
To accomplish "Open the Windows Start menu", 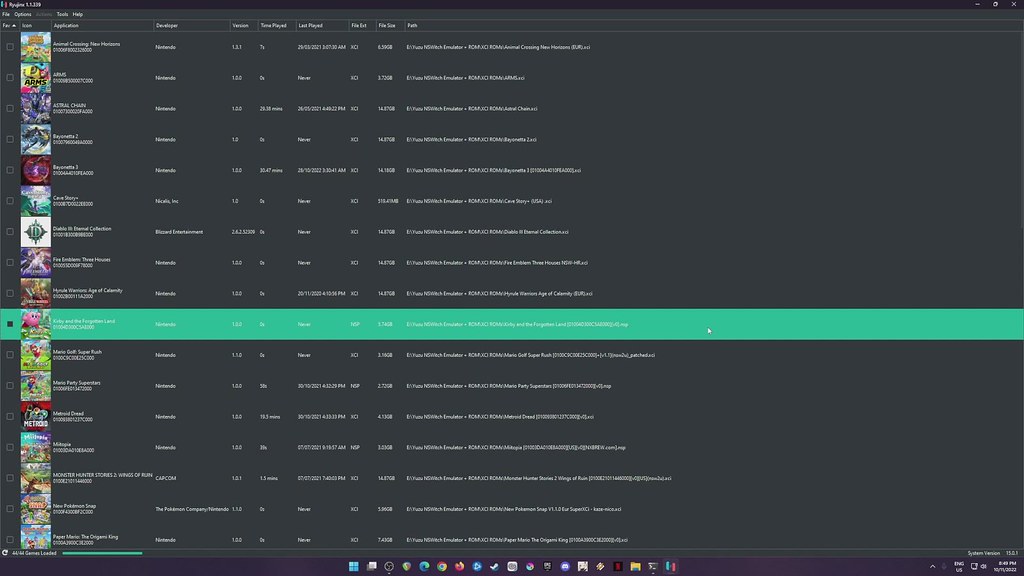I will [353, 566].
